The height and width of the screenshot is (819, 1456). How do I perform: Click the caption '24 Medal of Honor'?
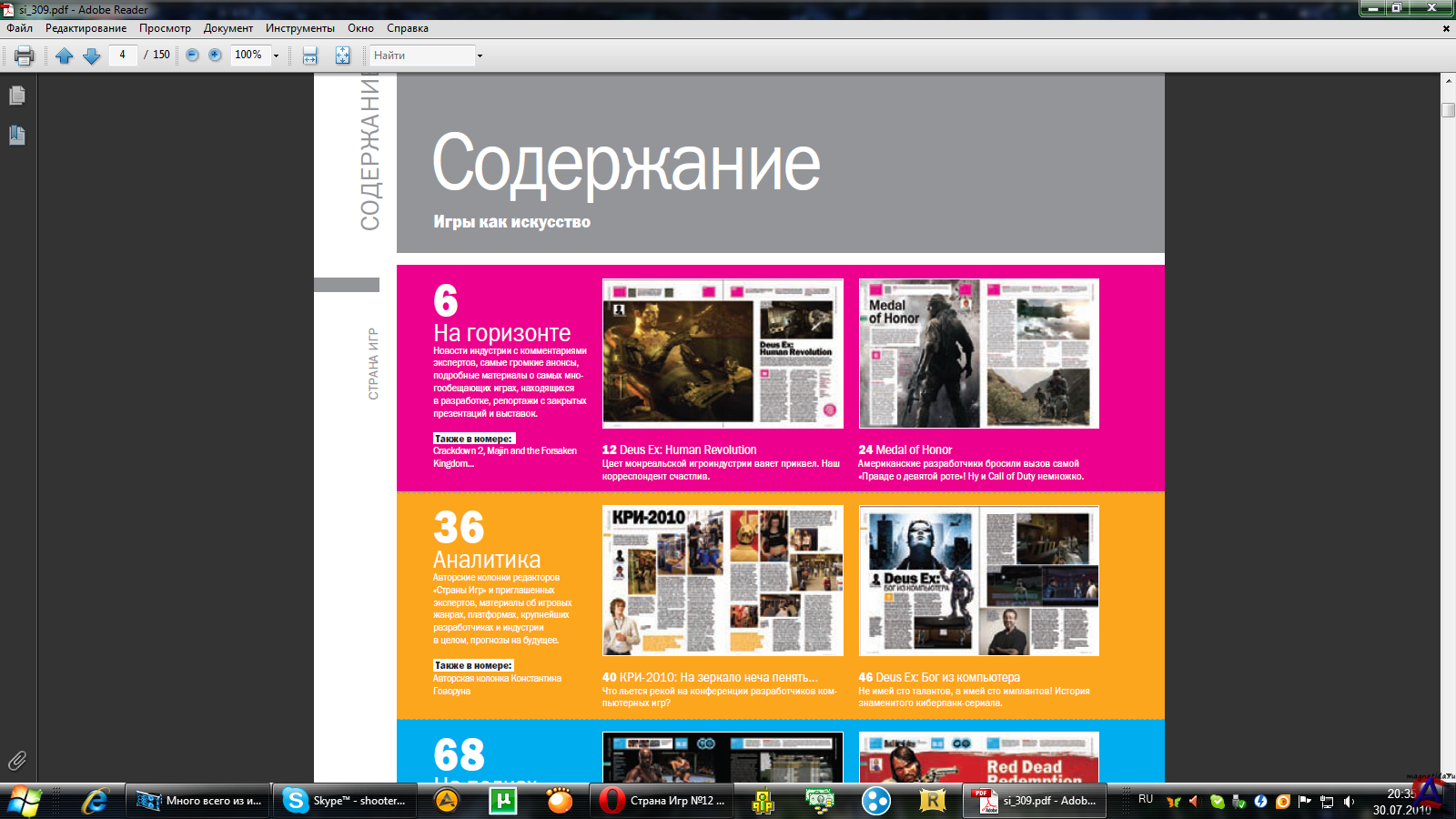(x=905, y=450)
